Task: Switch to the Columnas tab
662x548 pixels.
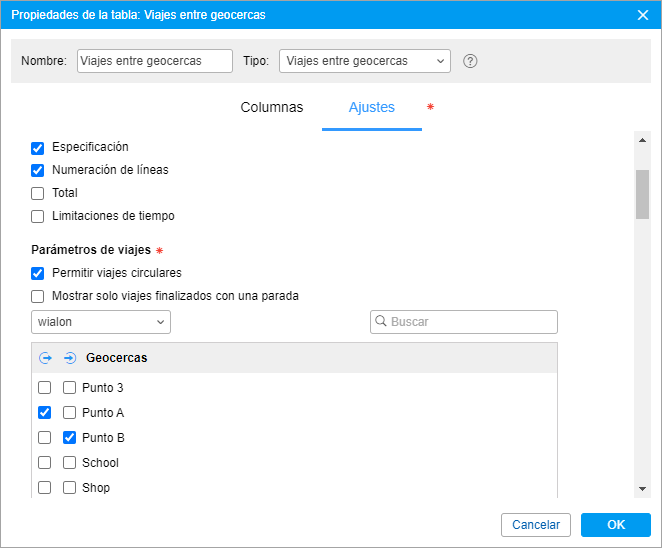Action: click(x=272, y=107)
